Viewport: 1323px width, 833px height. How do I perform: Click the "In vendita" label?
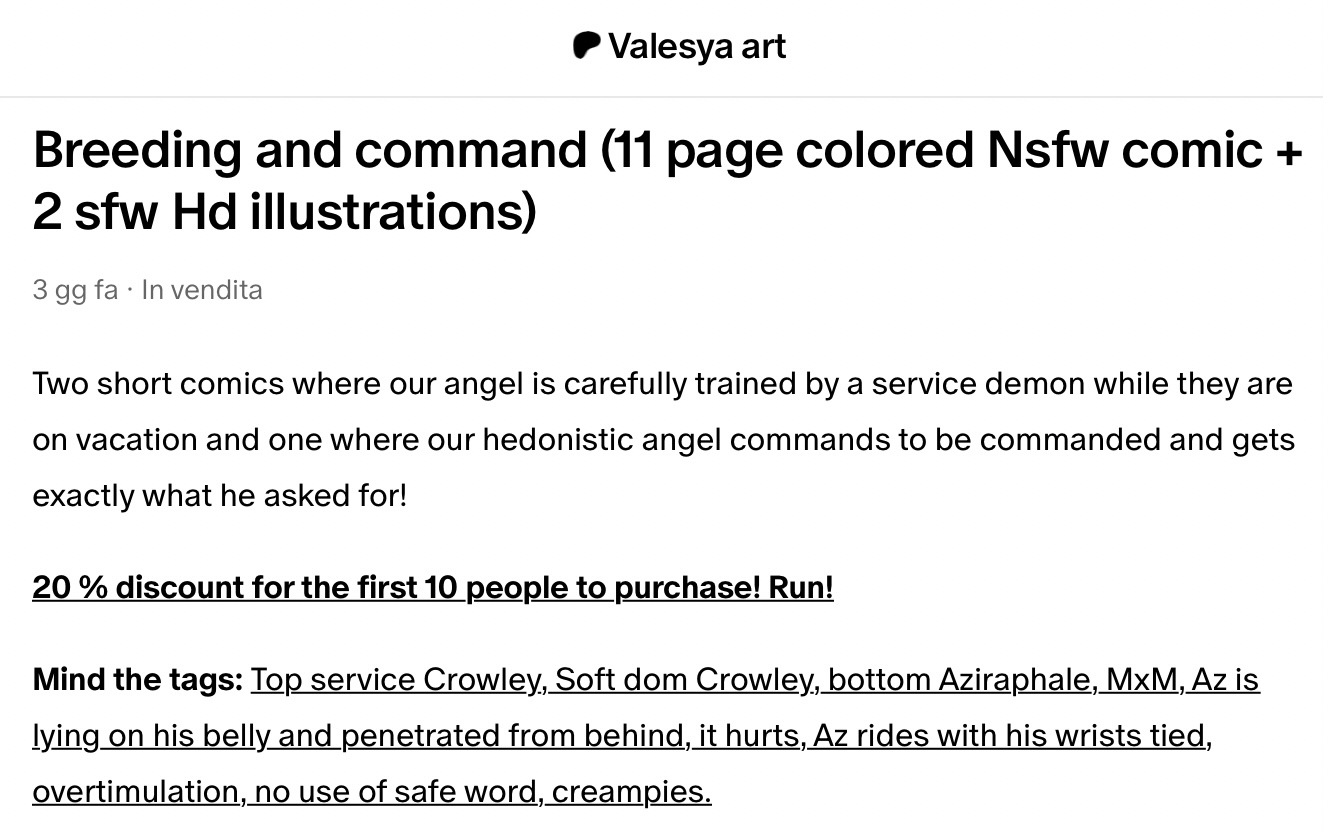click(x=202, y=290)
